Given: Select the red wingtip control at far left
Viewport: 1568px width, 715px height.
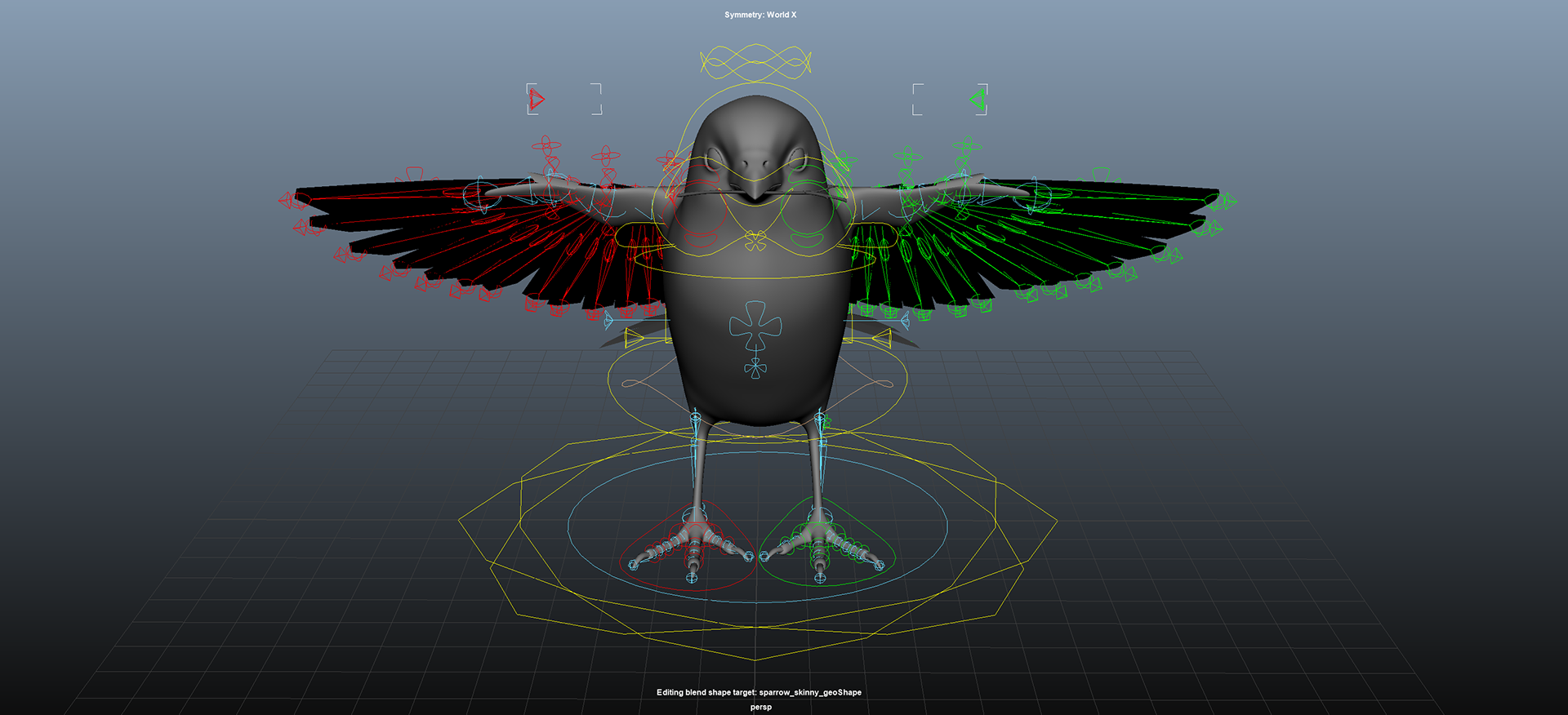Looking at the screenshot, I should click(x=287, y=200).
